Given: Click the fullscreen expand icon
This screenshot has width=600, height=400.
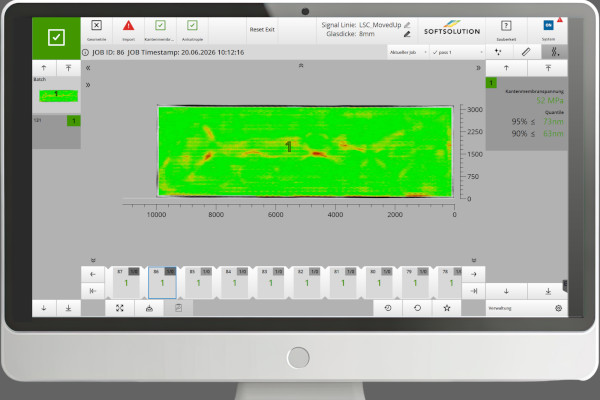Looking at the screenshot, I should [120, 308].
